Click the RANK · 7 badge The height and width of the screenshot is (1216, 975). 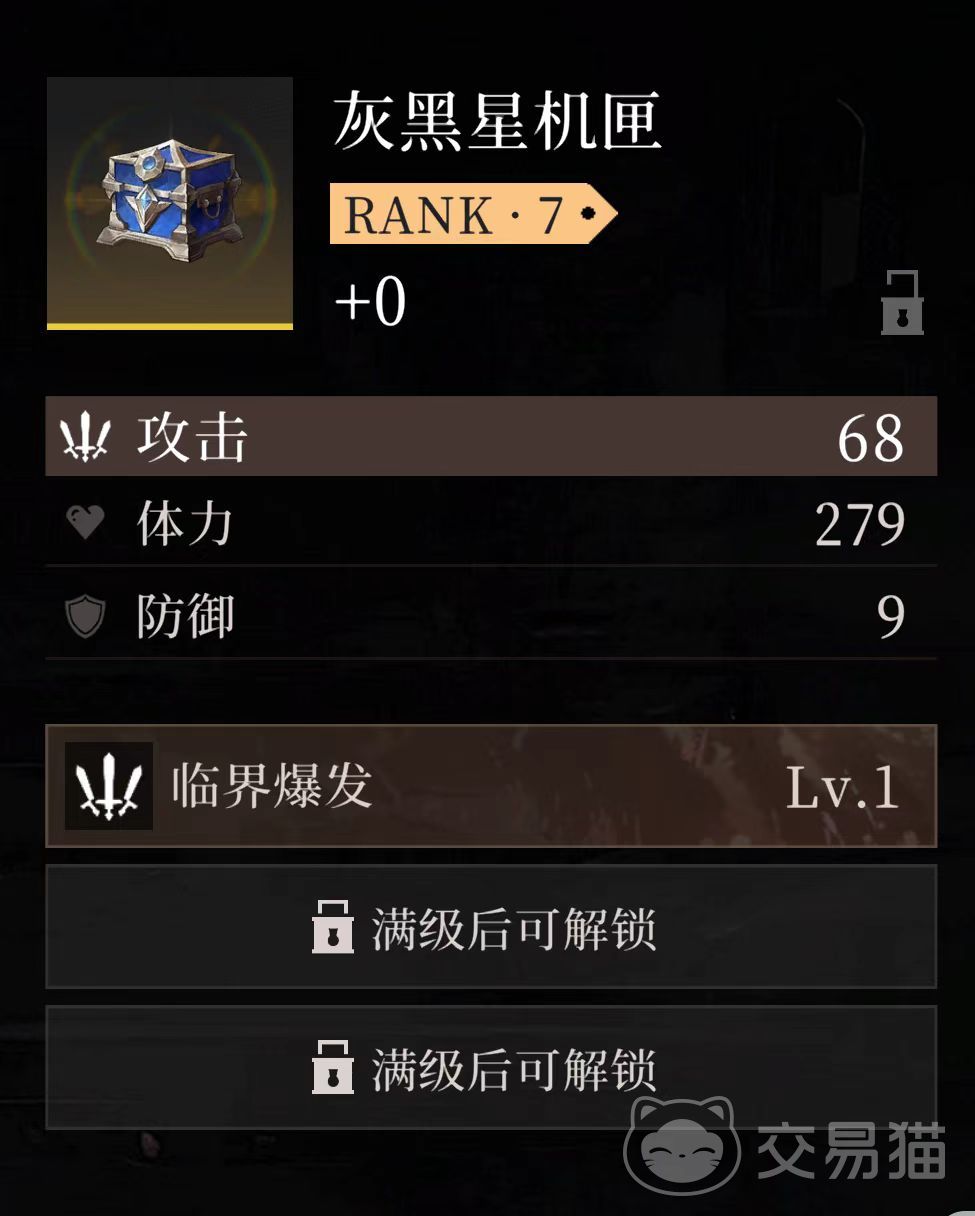pos(472,214)
